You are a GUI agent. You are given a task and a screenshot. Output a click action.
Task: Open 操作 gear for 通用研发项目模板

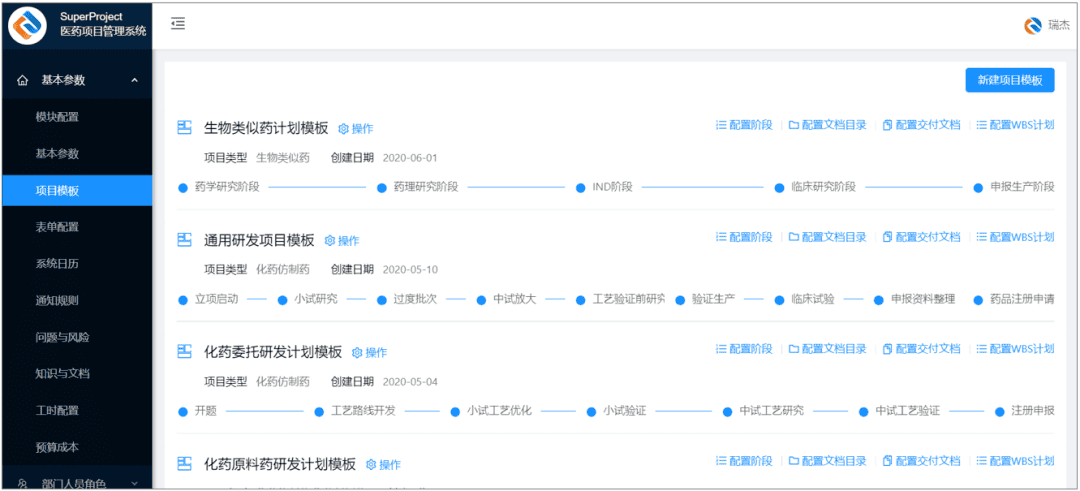point(342,241)
